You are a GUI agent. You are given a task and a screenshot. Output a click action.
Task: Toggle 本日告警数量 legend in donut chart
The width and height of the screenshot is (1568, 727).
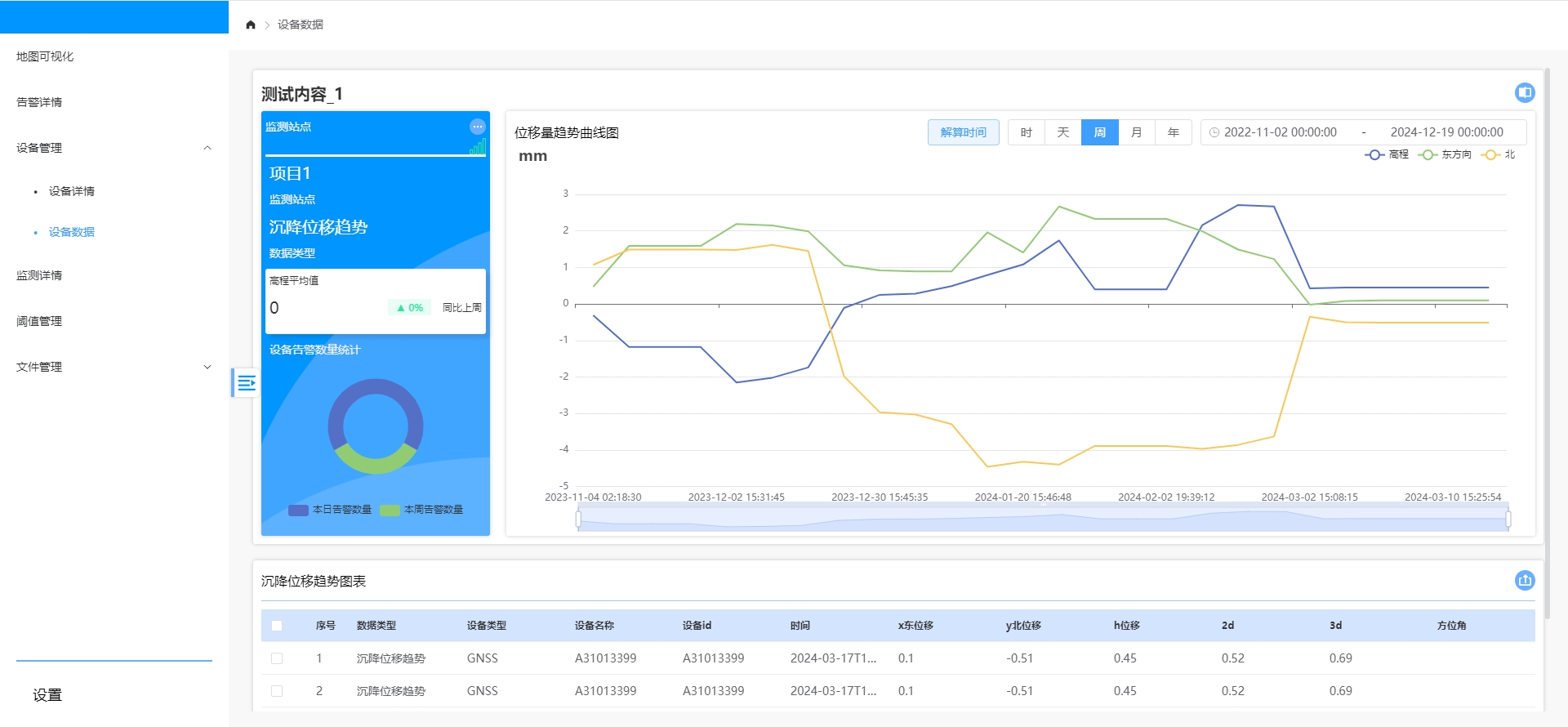(330, 510)
